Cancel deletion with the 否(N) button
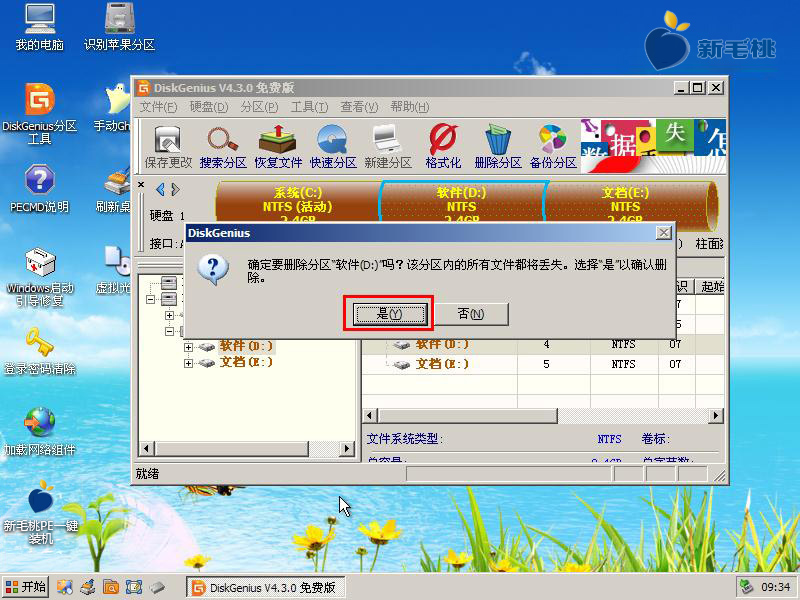This screenshot has height=600, width=800. tap(470, 314)
